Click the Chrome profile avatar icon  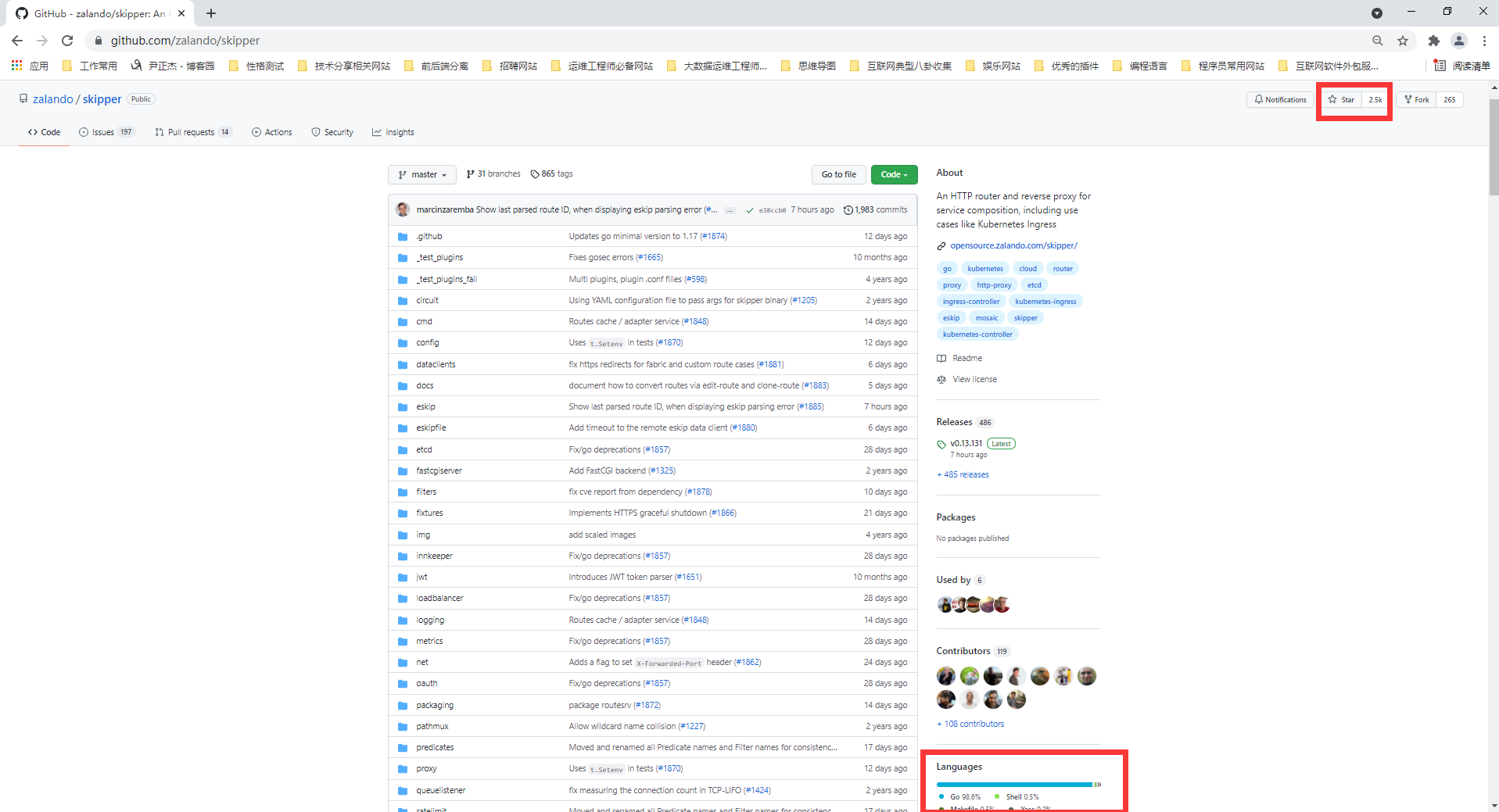pyautogui.click(x=1458, y=41)
